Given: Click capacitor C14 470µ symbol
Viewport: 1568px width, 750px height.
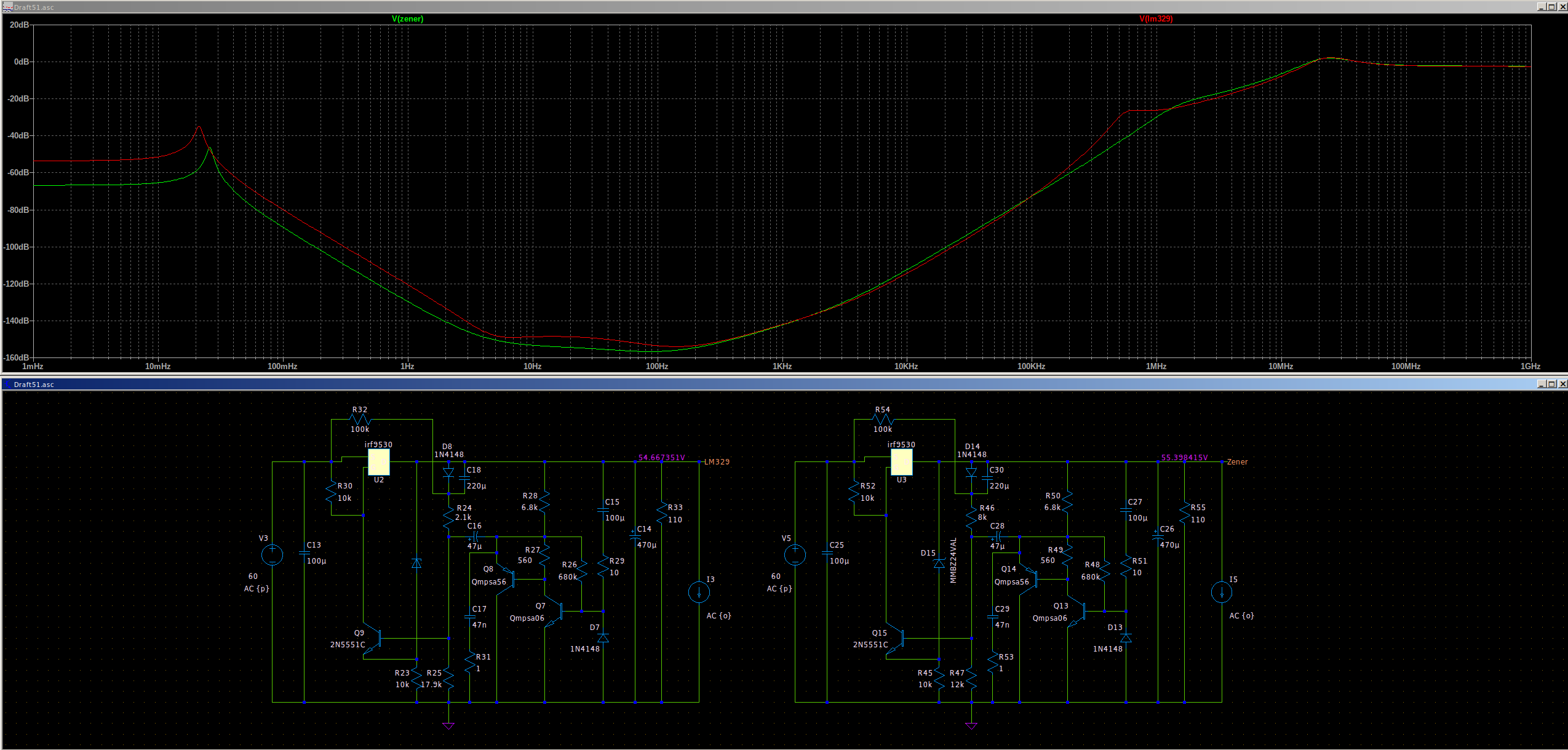Looking at the screenshot, I should click(635, 537).
